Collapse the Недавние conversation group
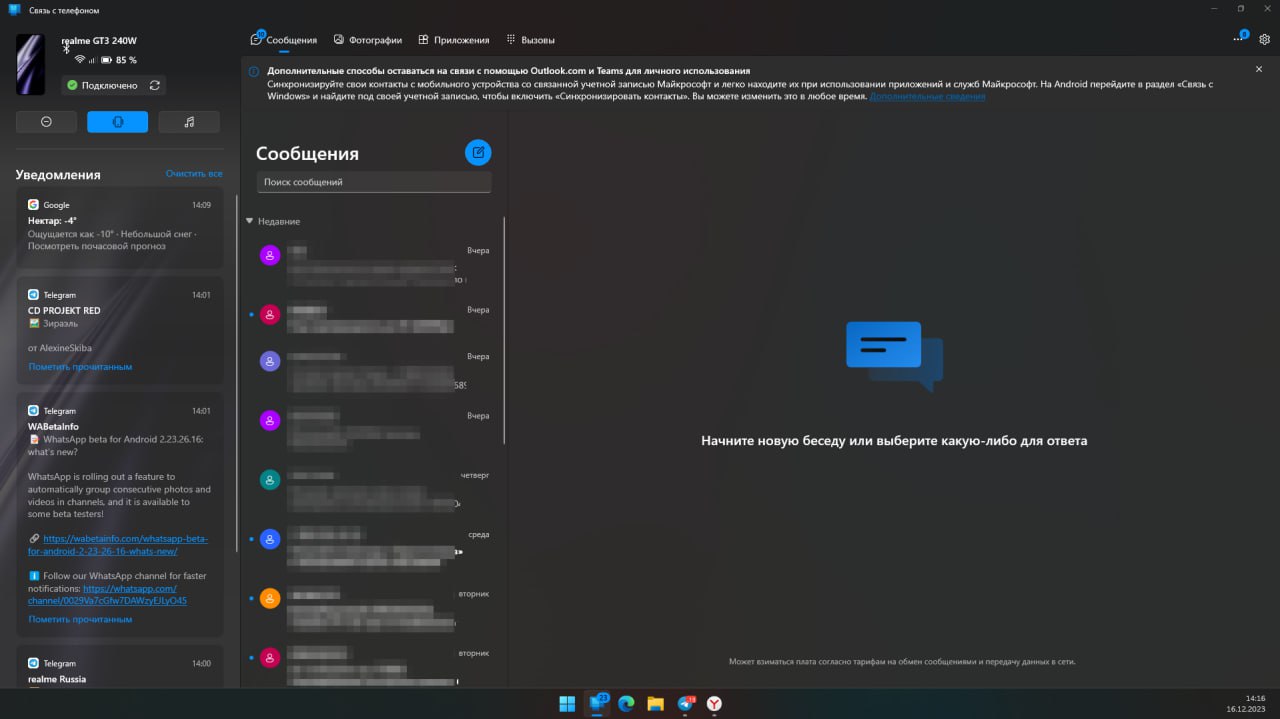This screenshot has width=1280, height=719. (250, 221)
